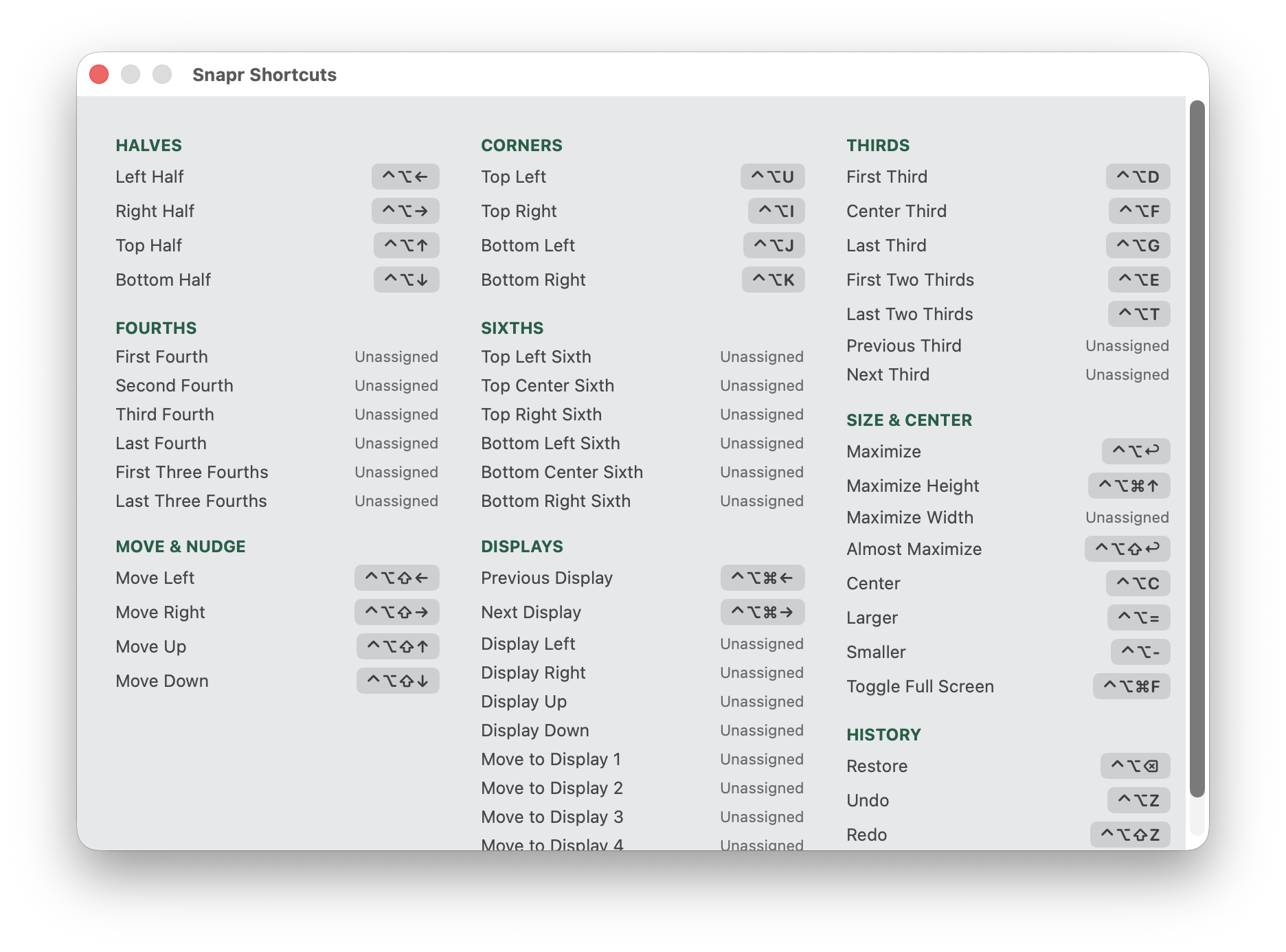
Task: Assign a shortcut to Display Right
Action: [762, 672]
